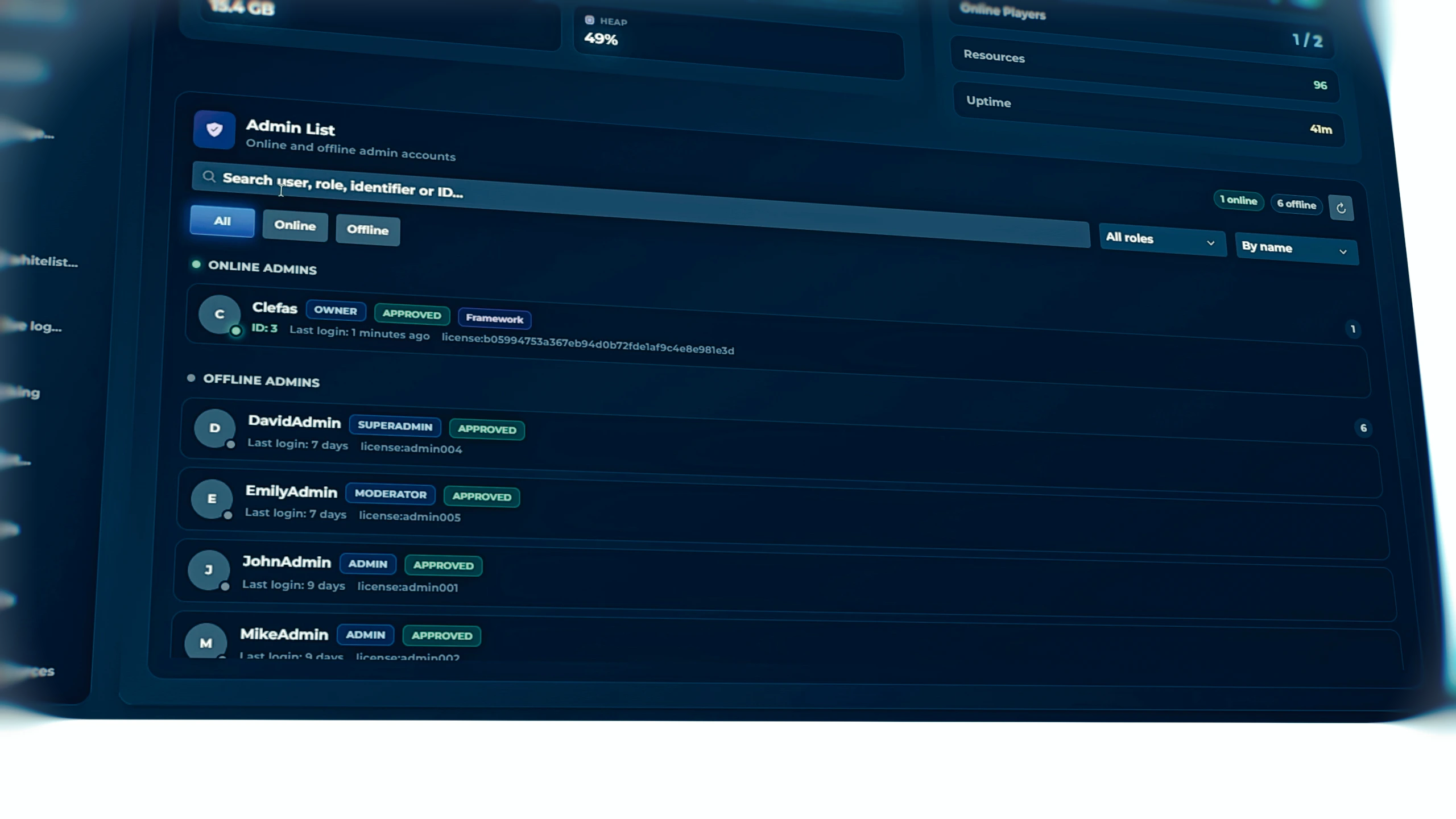The width and height of the screenshot is (1456, 819).
Task: Click the ID: 3 label
Action: coord(264,328)
